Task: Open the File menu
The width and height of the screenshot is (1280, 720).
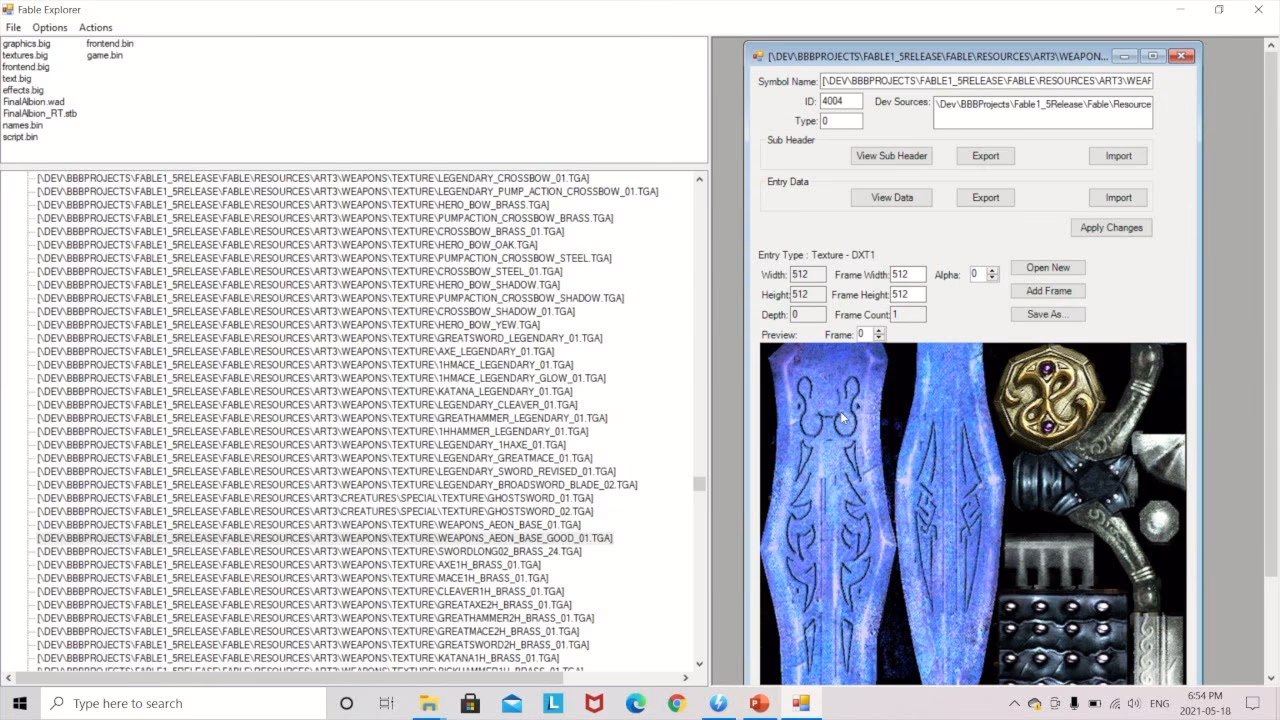Action: [x=13, y=27]
